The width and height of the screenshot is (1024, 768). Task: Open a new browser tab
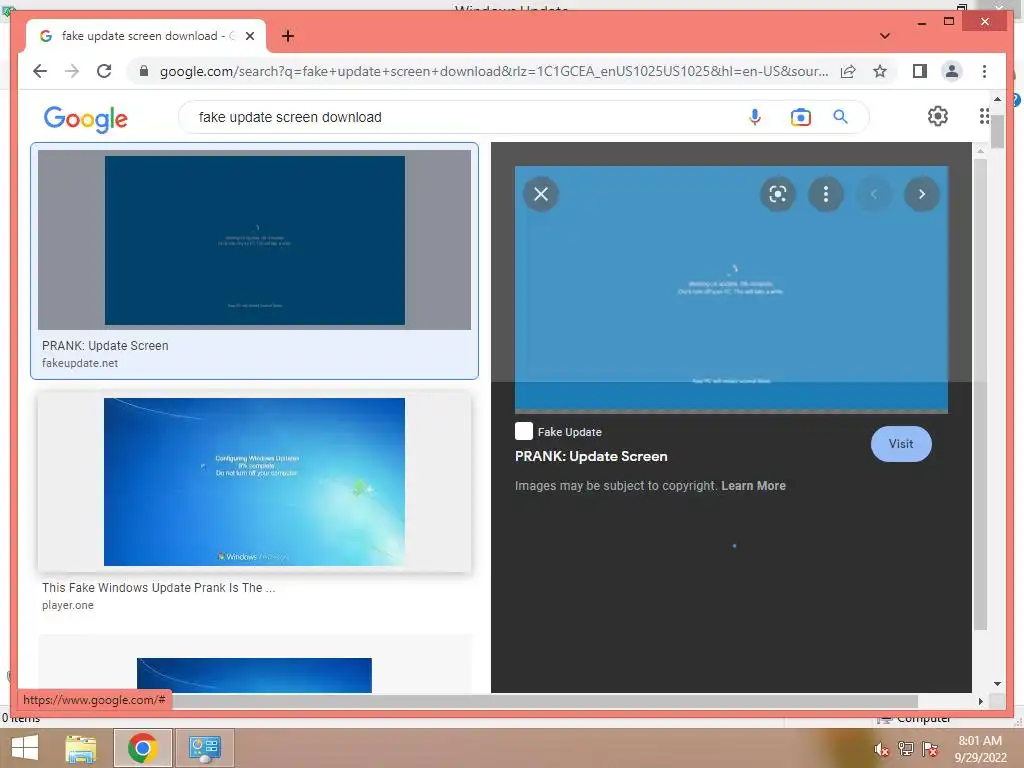pos(288,36)
